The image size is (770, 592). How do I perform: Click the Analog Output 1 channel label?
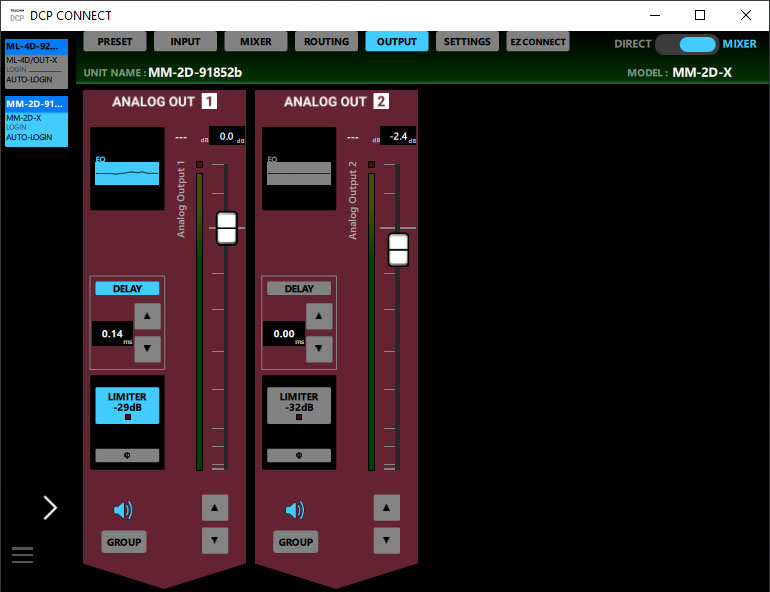pyautogui.click(x=181, y=199)
